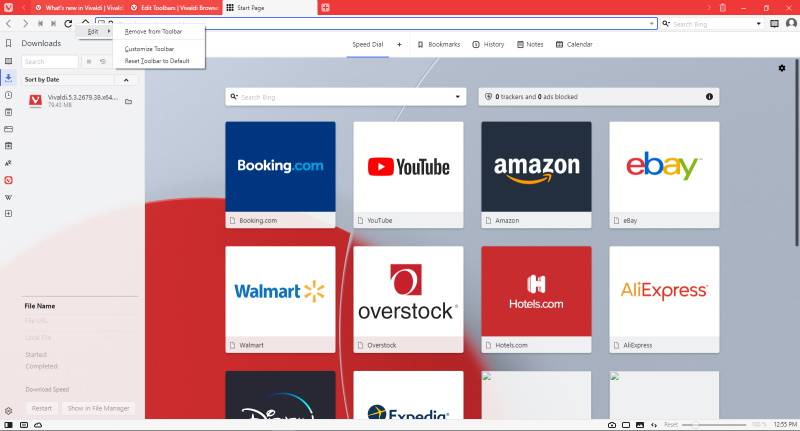Open the Mail panel icon in sidebar
Image resolution: width=800 pixels, height=431 pixels.
pos(8,129)
